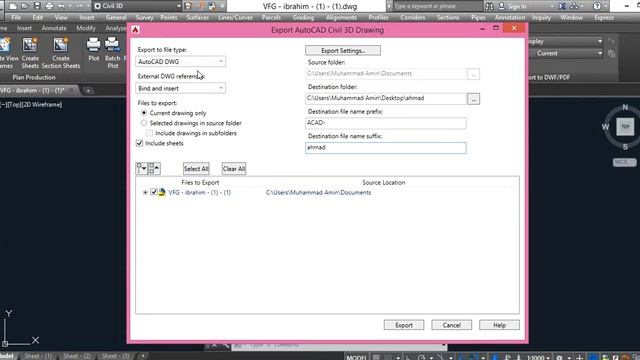Click the Plot printer icon
Screen dimensions: 640x360
(x=93, y=44)
